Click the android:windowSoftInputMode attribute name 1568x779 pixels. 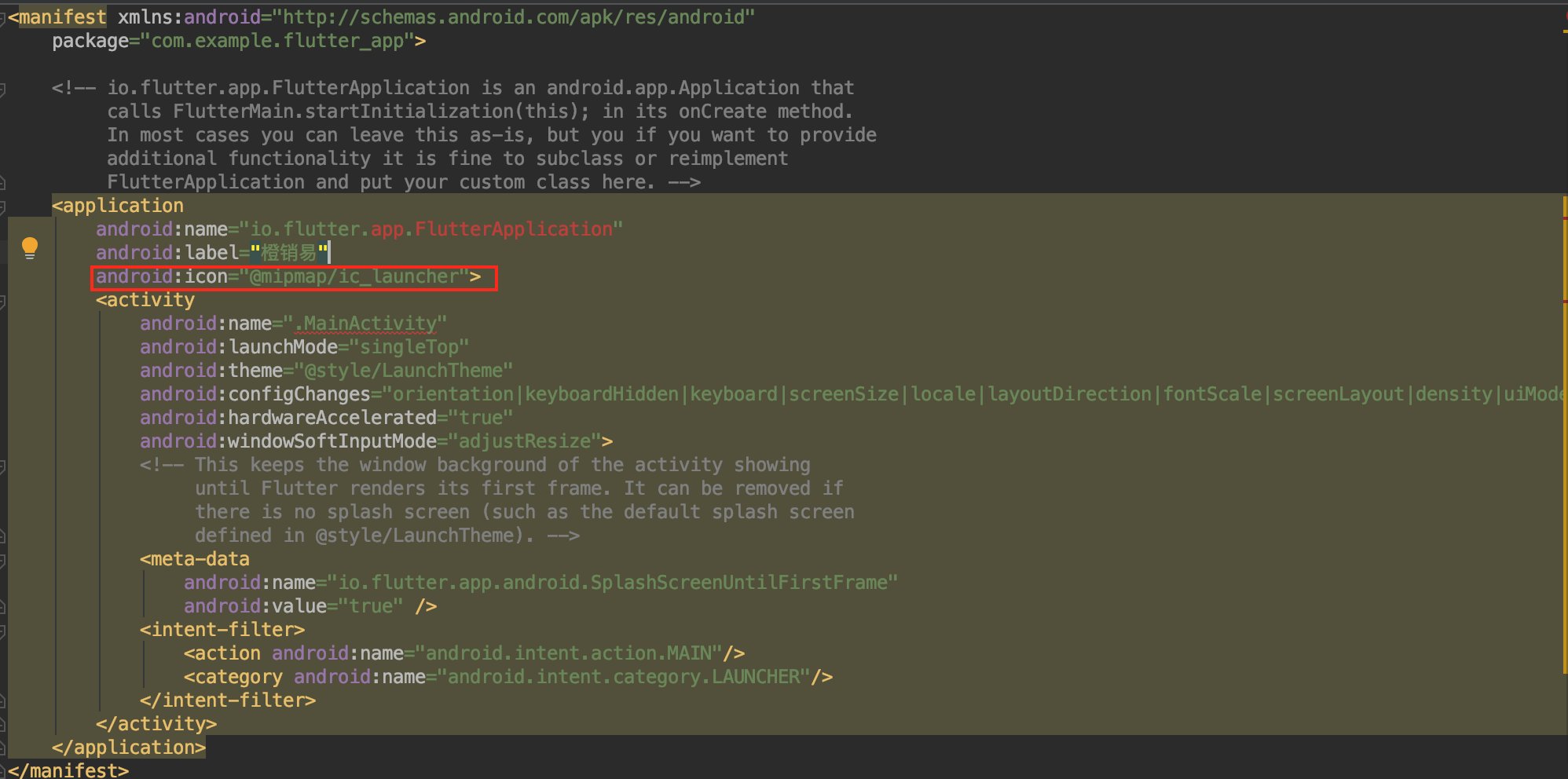click(288, 441)
